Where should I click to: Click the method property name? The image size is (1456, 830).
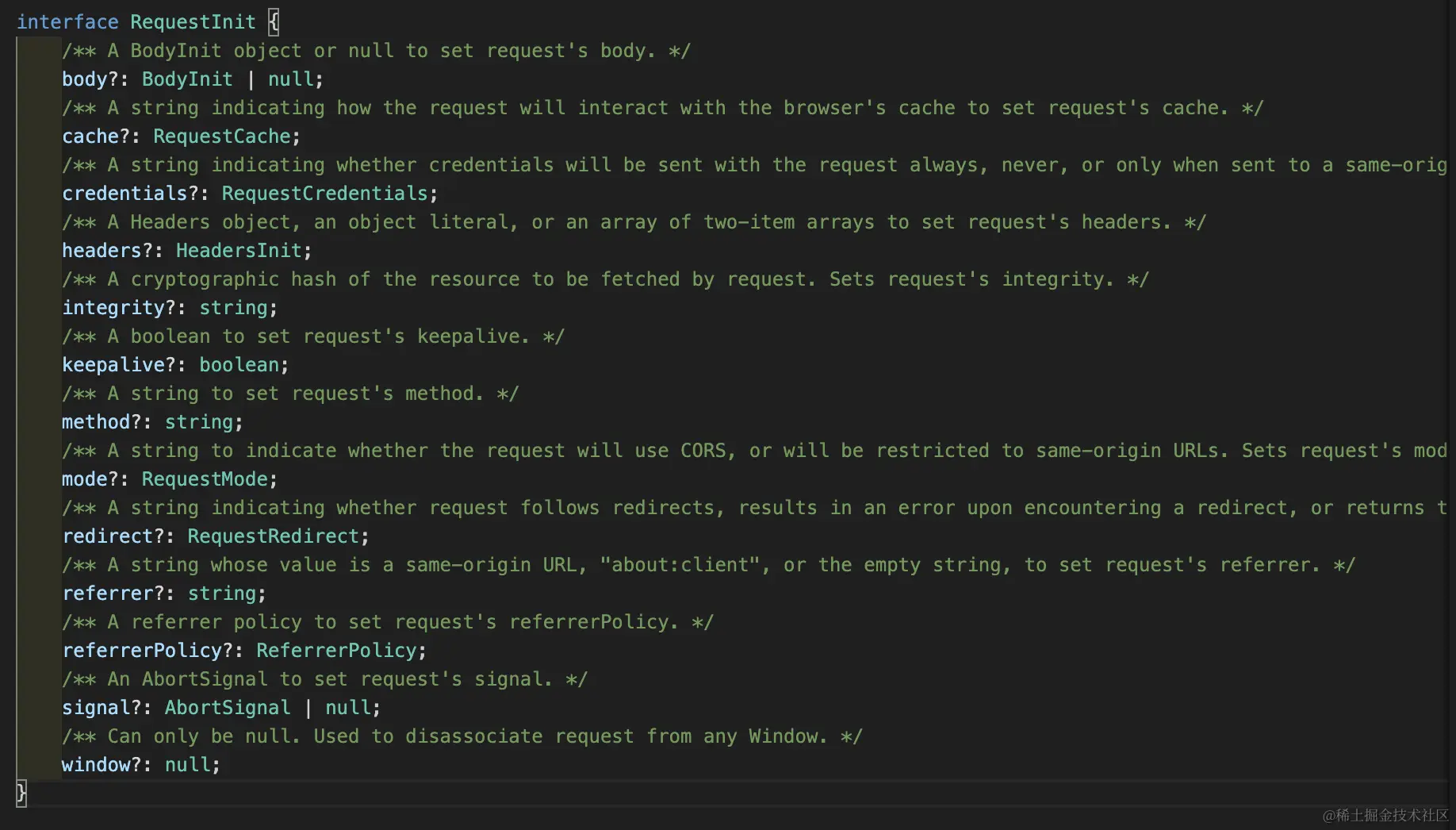pos(96,422)
